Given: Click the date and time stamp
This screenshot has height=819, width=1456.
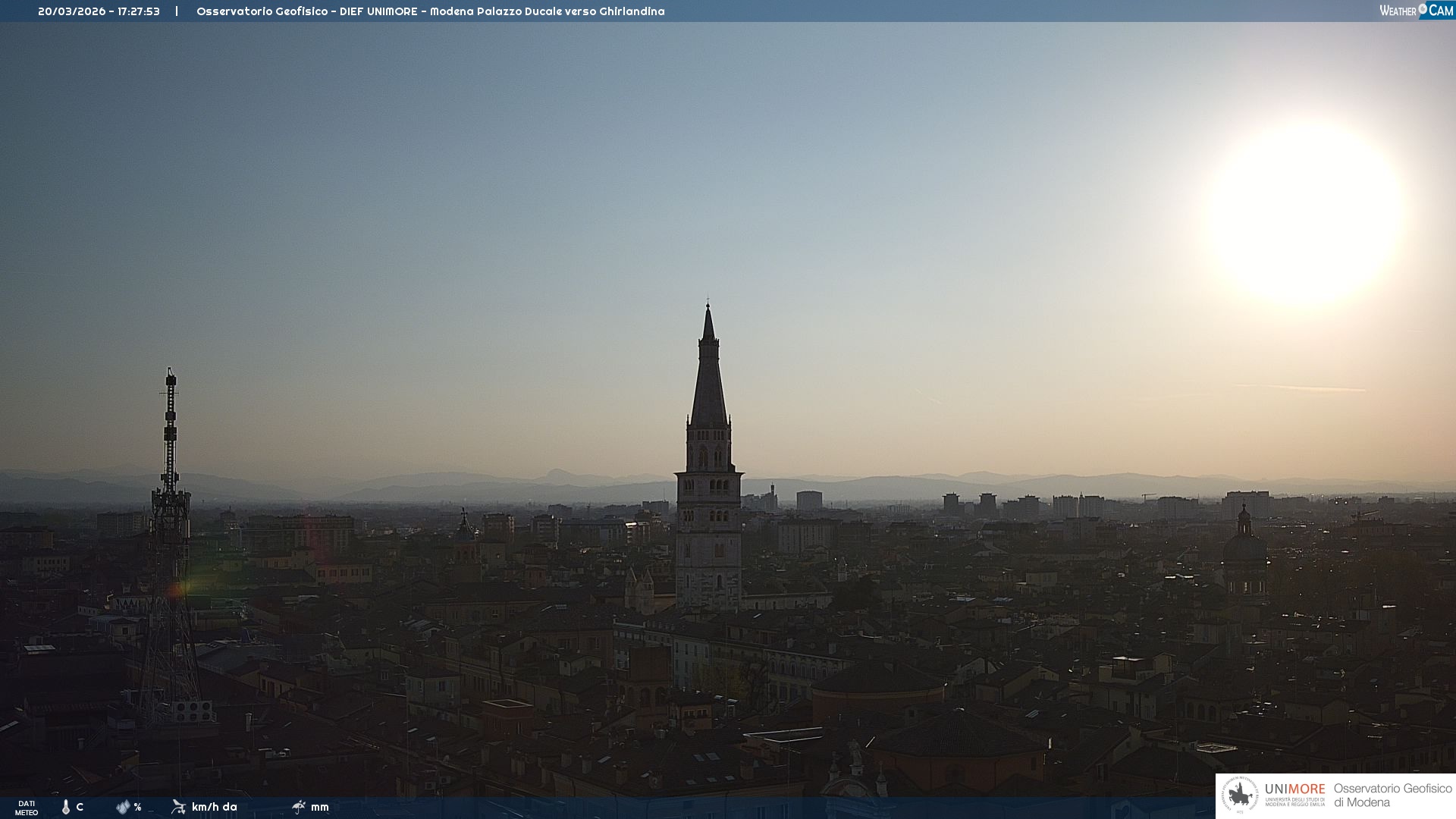Looking at the screenshot, I should point(99,11).
